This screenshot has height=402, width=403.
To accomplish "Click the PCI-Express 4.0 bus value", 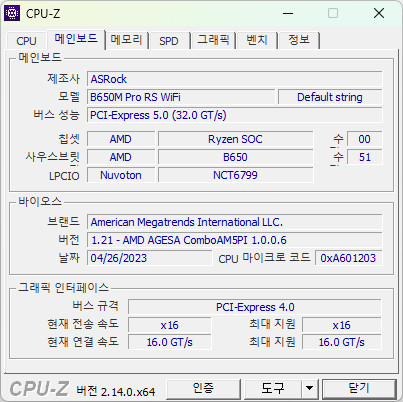I will (x=255, y=307).
